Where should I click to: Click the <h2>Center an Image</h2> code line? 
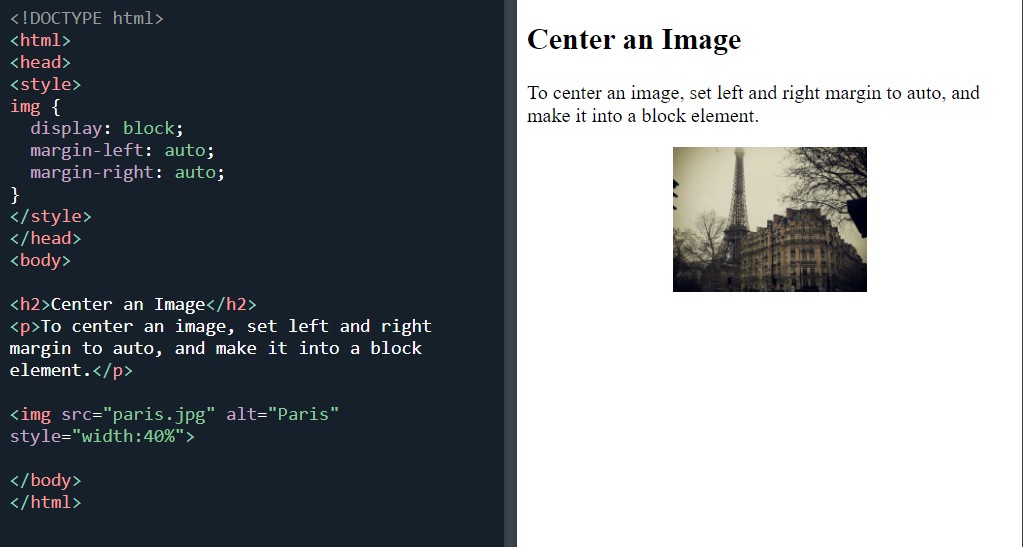(133, 305)
